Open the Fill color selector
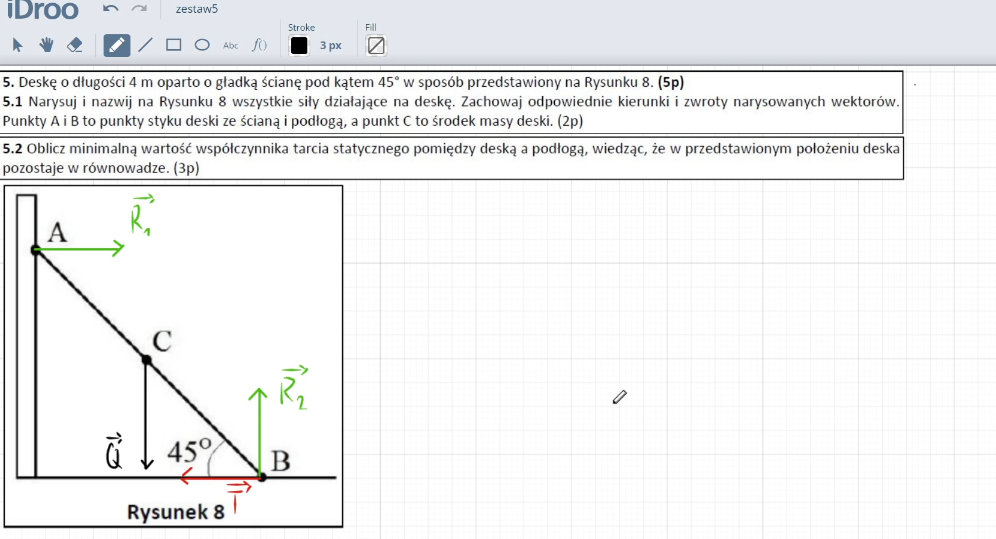The height and width of the screenshot is (539, 996). [376, 45]
